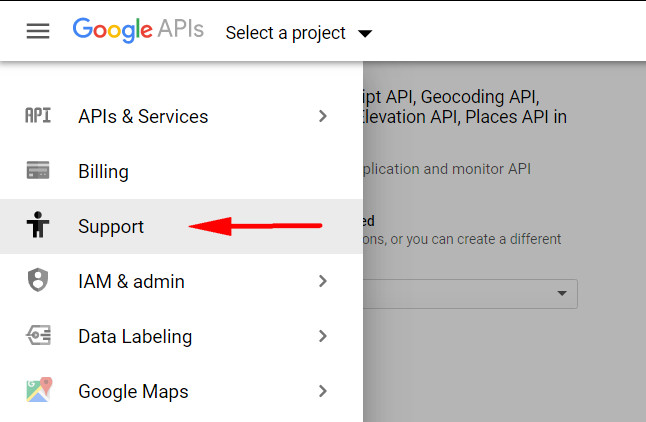Click the Billing credit card icon
The height and width of the screenshot is (422, 646).
[38, 170]
